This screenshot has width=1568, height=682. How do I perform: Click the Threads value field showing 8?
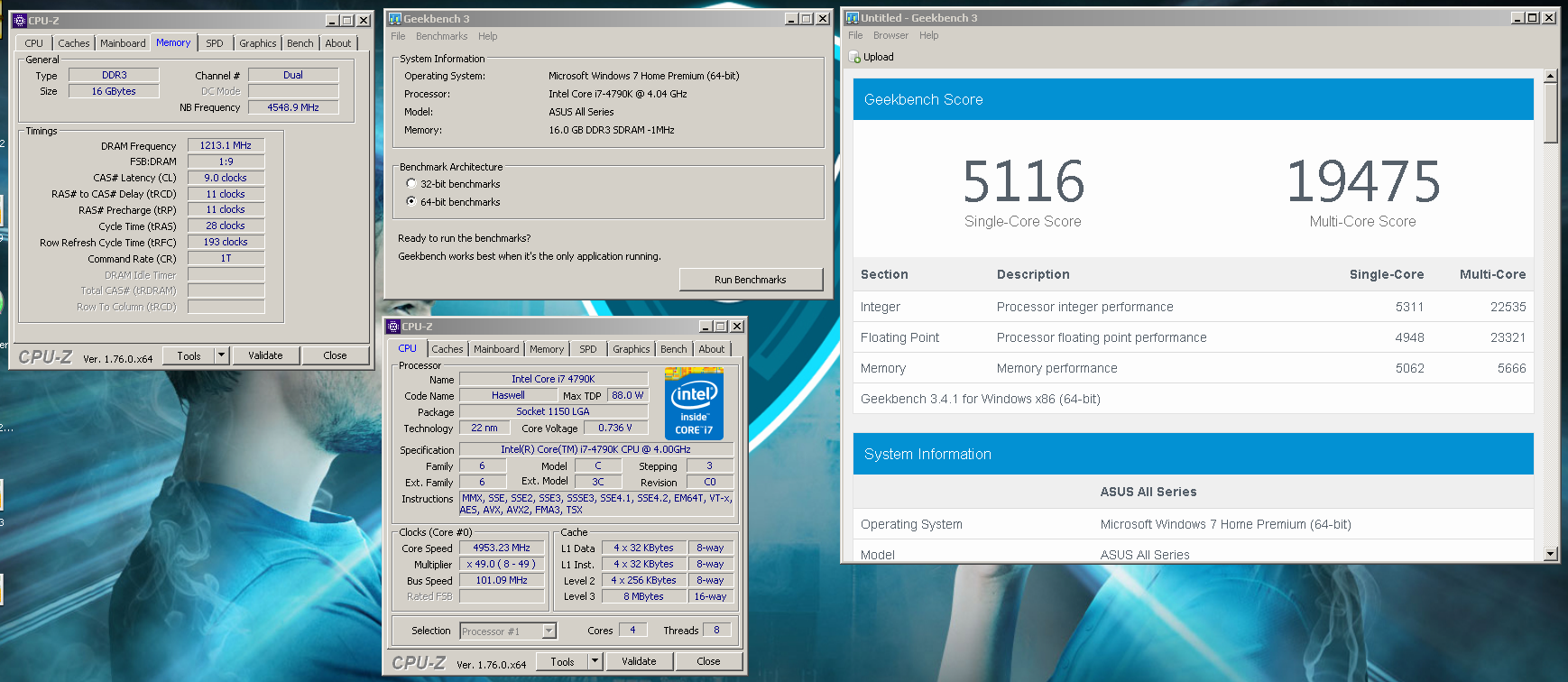point(716,630)
